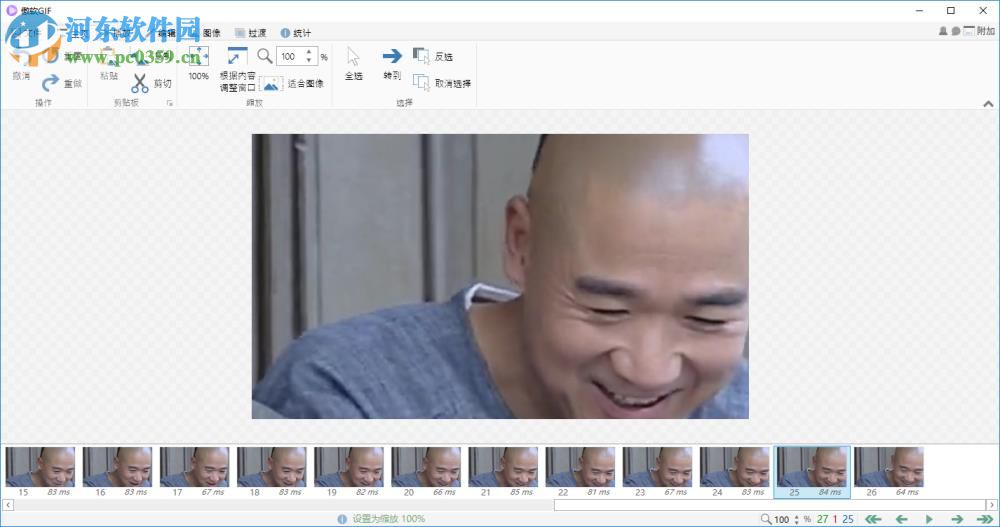Image resolution: width=1000 pixels, height=527 pixels.
Task: Jump to the last frame double-right arrow
Action: [x=985, y=519]
